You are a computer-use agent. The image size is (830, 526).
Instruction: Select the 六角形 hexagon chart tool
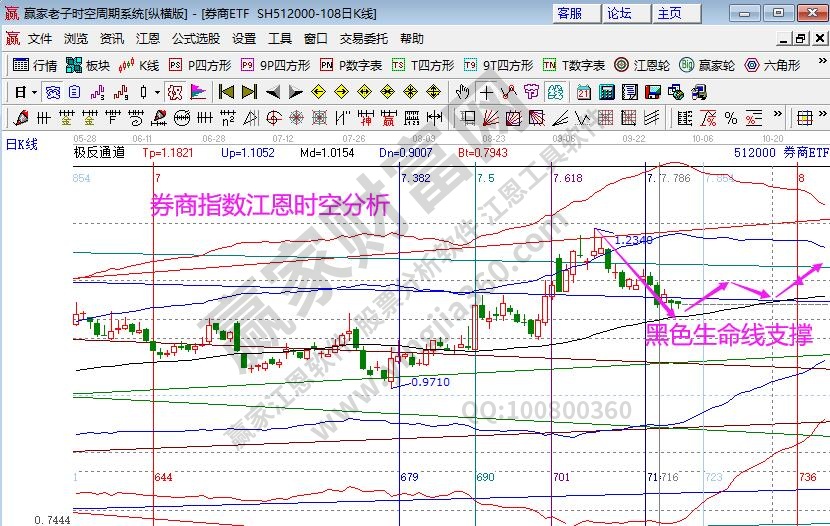pyautogui.click(x=772, y=65)
